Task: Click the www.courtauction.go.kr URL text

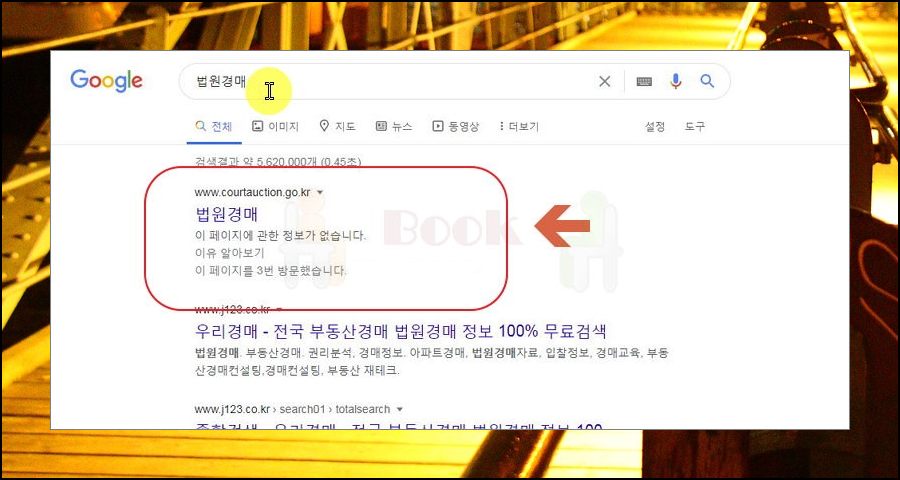Action: tap(253, 192)
